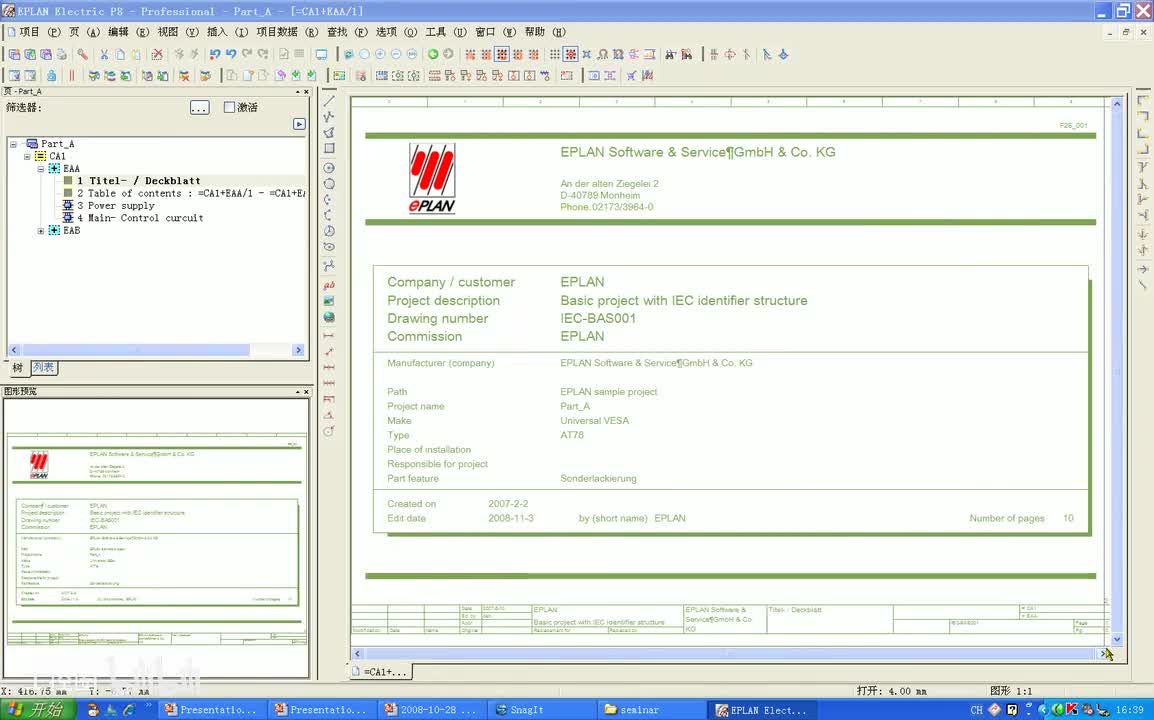Select page 2 Table of contents
1154x720 pixels.
191,193
